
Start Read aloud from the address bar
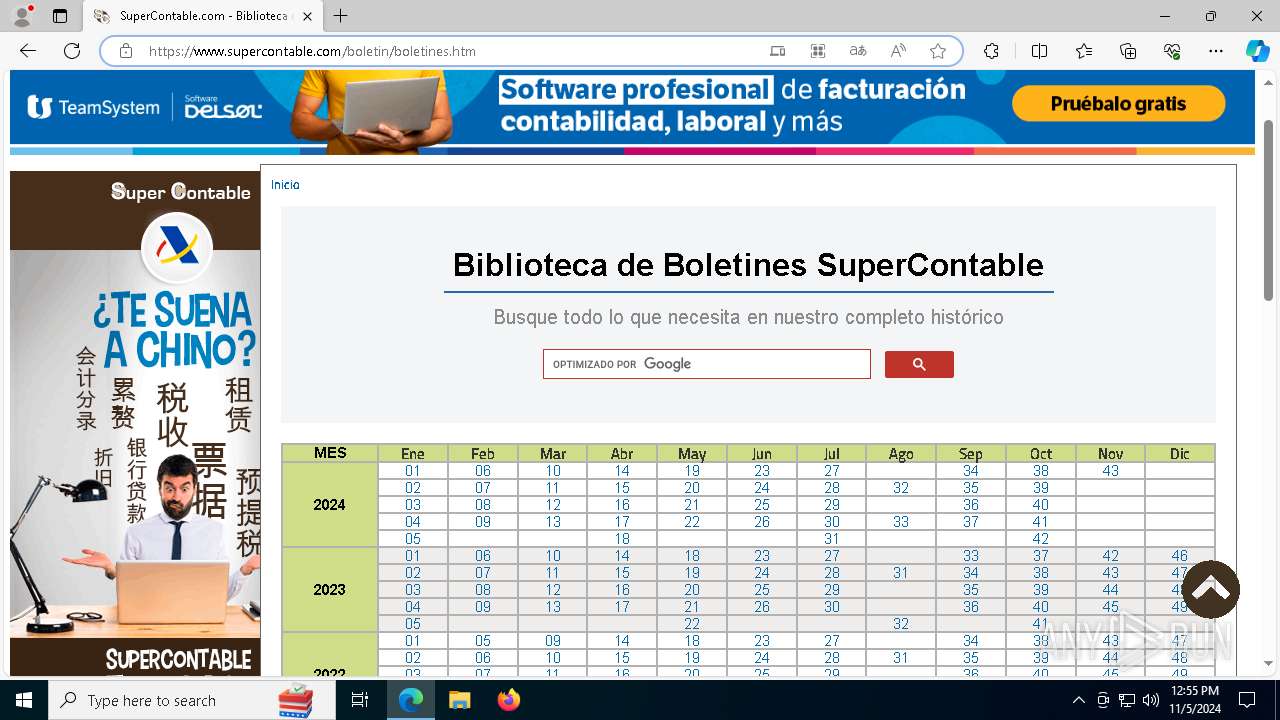pos(898,51)
